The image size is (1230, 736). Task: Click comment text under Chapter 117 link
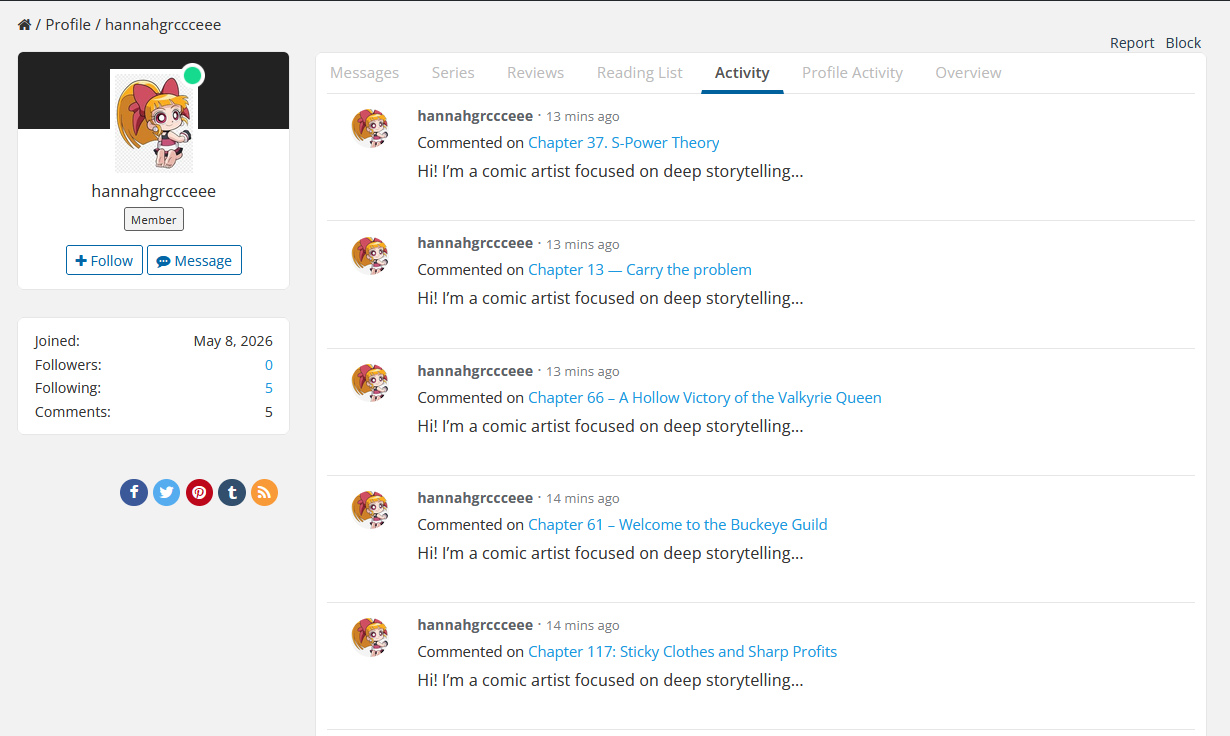click(610, 680)
